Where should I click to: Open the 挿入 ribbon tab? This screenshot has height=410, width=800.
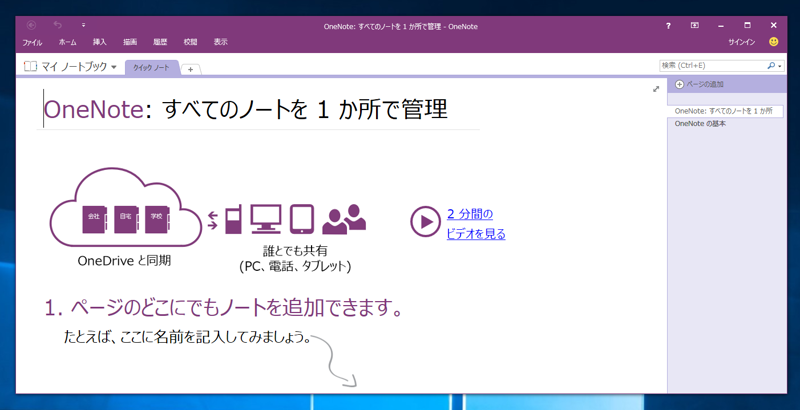click(x=99, y=42)
